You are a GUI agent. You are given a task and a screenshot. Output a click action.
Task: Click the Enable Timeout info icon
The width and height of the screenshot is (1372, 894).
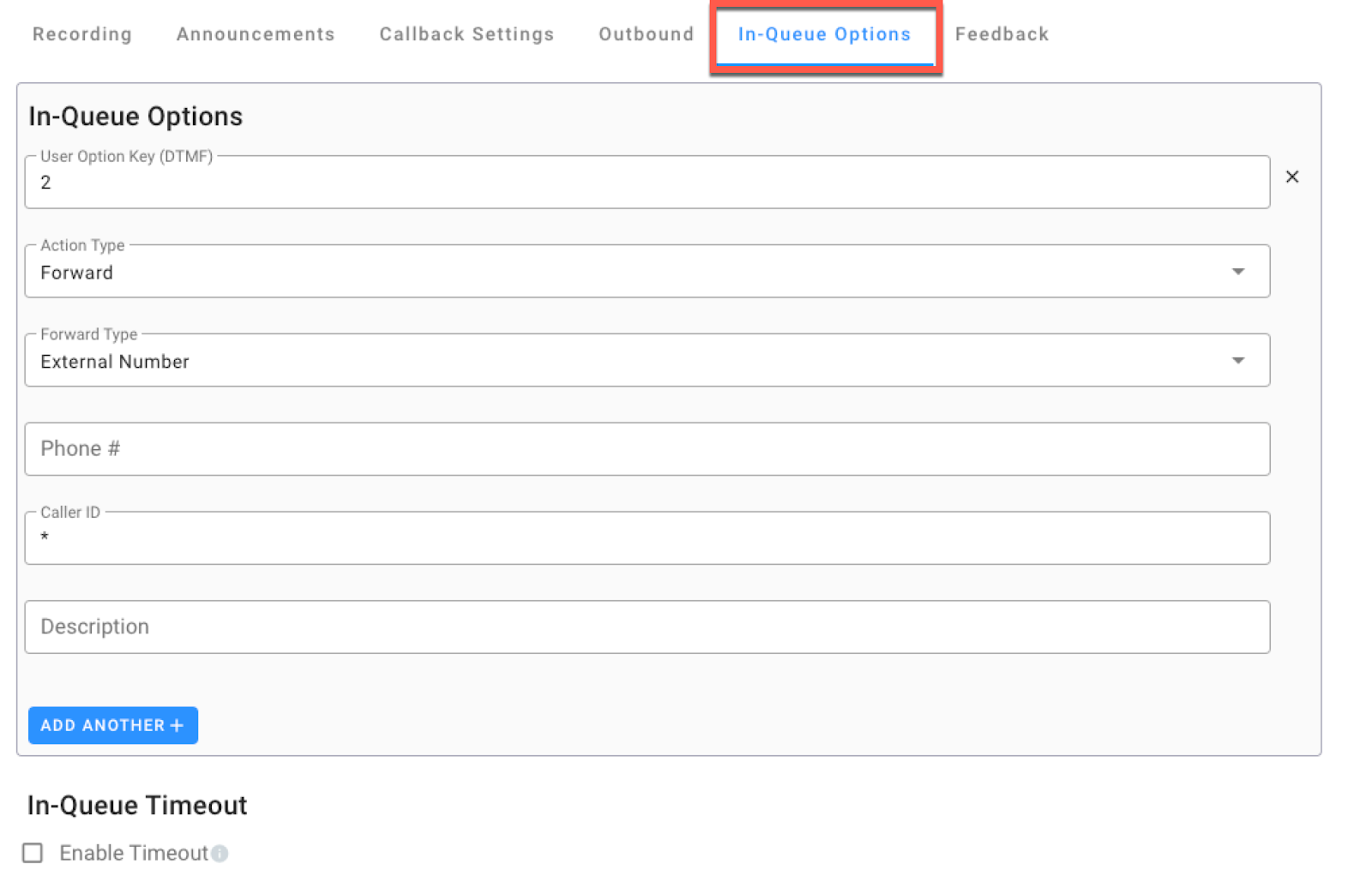tap(220, 854)
